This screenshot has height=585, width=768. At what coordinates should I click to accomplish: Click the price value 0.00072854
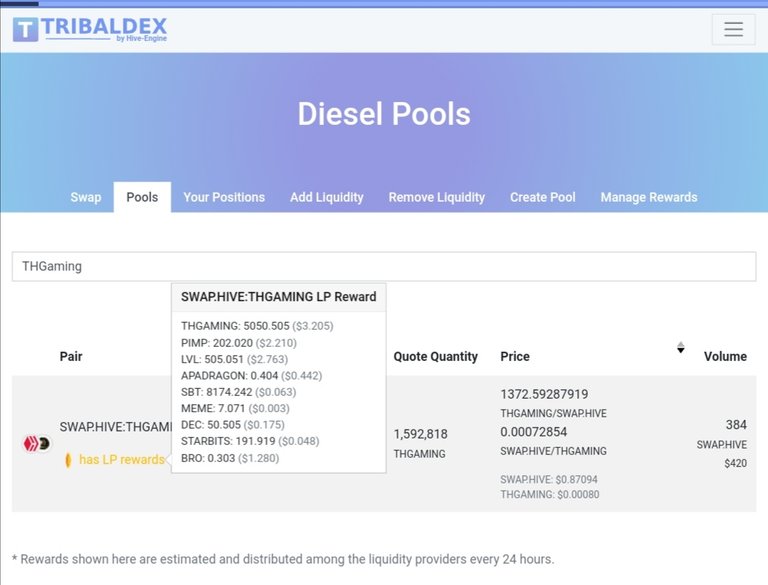(x=533, y=432)
